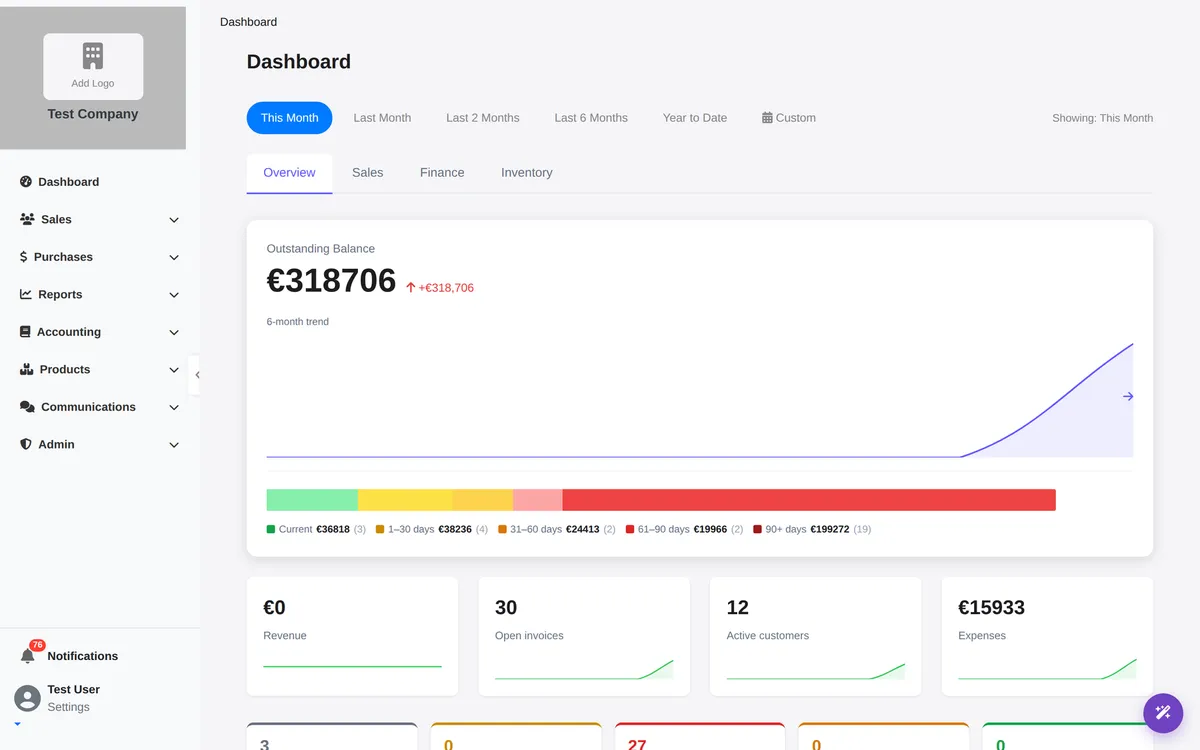Click the red 76 notifications badge
Screen dimensions: 1200x750
pyautogui.click(x=37, y=645)
